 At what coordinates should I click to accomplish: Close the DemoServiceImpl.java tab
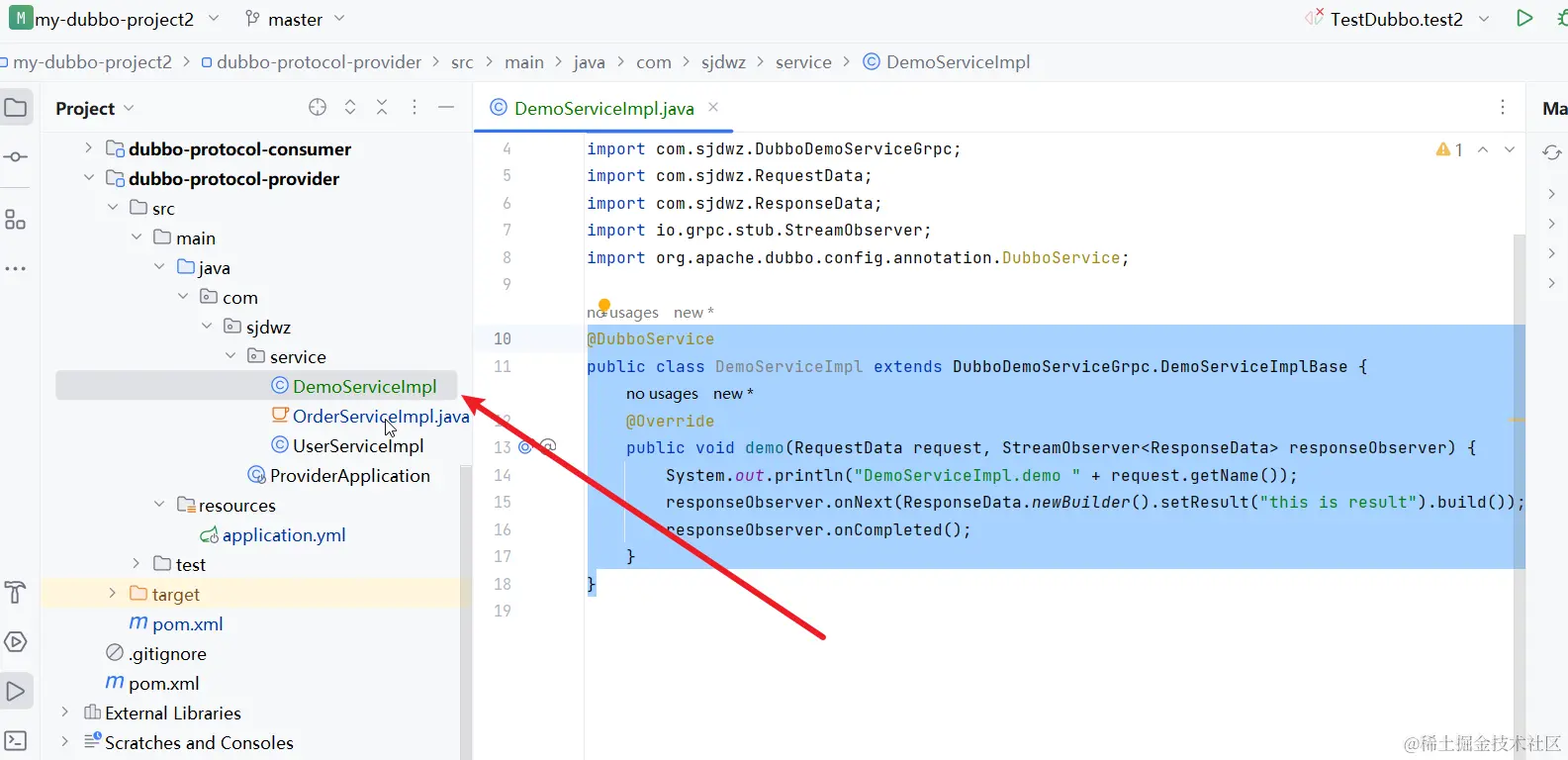[713, 107]
